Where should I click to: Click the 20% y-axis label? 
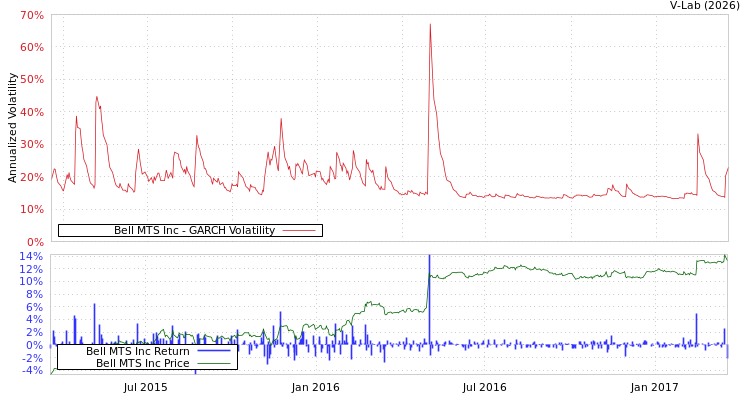31,177
